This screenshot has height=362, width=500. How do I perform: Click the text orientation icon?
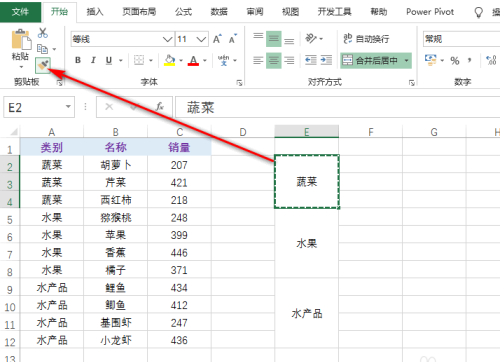(x=311, y=39)
